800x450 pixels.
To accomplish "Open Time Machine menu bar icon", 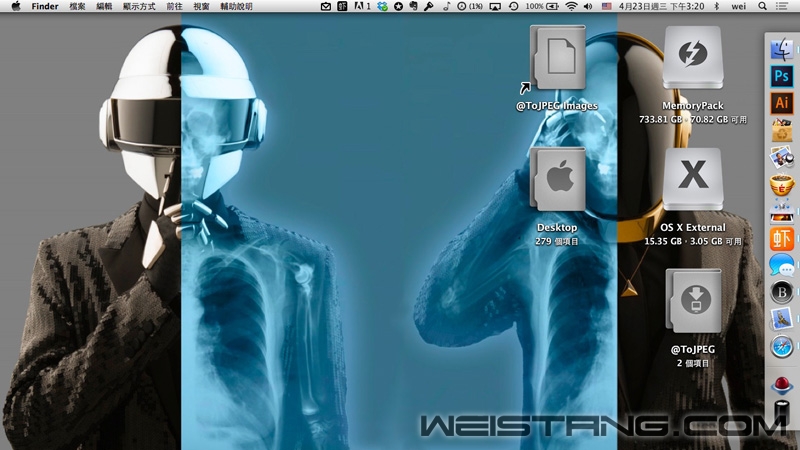I will coord(513,6).
